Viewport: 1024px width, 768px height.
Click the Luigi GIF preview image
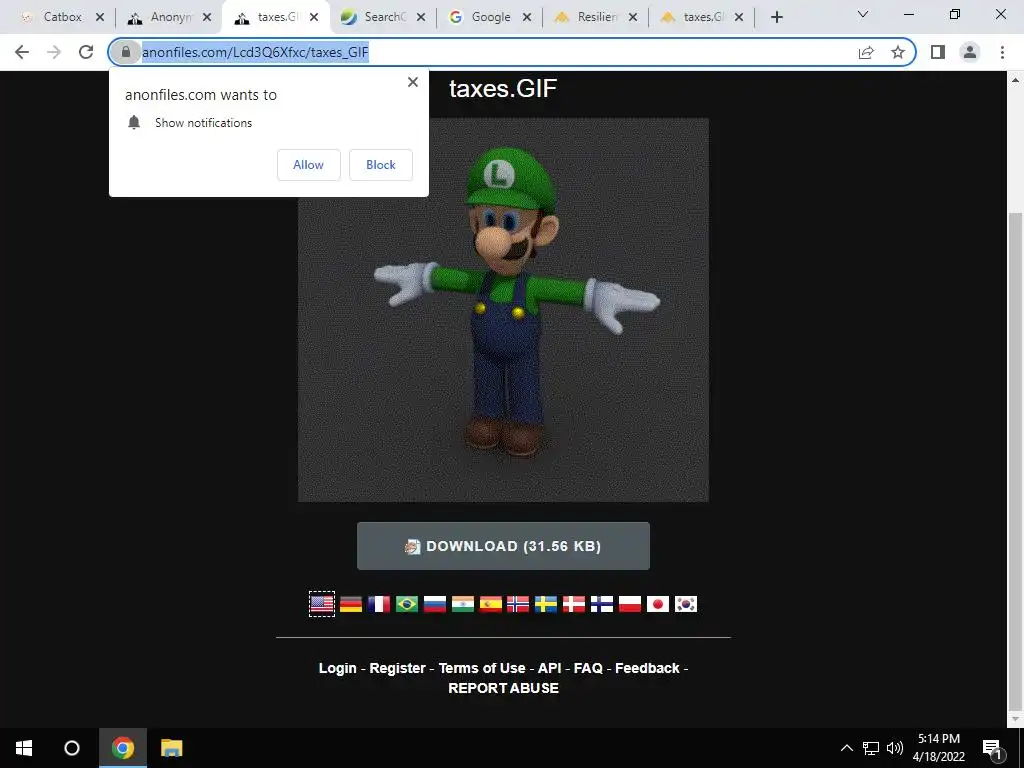pyautogui.click(x=503, y=310)
